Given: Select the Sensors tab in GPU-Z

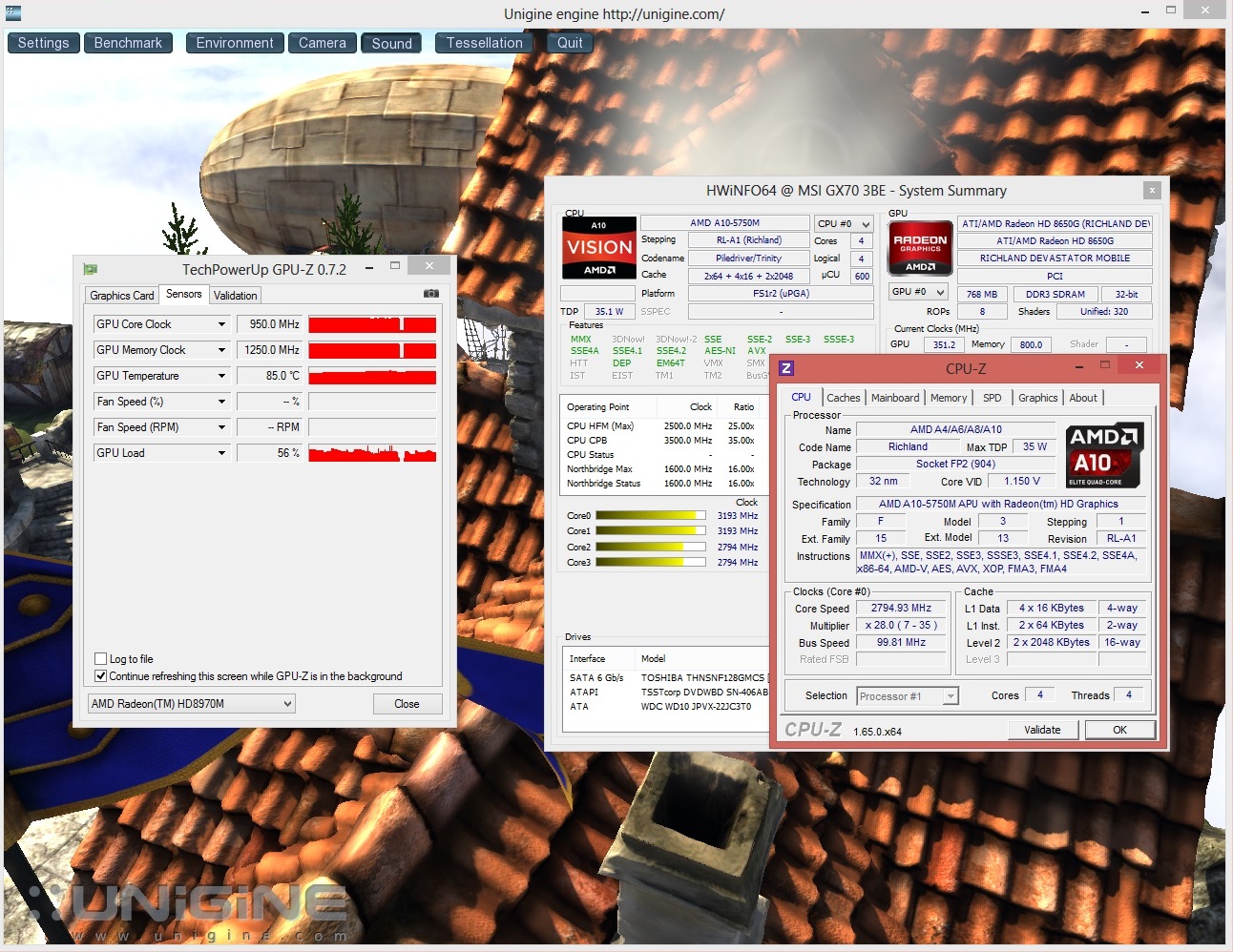Looking at the screenshot, I should click(184, 294).
